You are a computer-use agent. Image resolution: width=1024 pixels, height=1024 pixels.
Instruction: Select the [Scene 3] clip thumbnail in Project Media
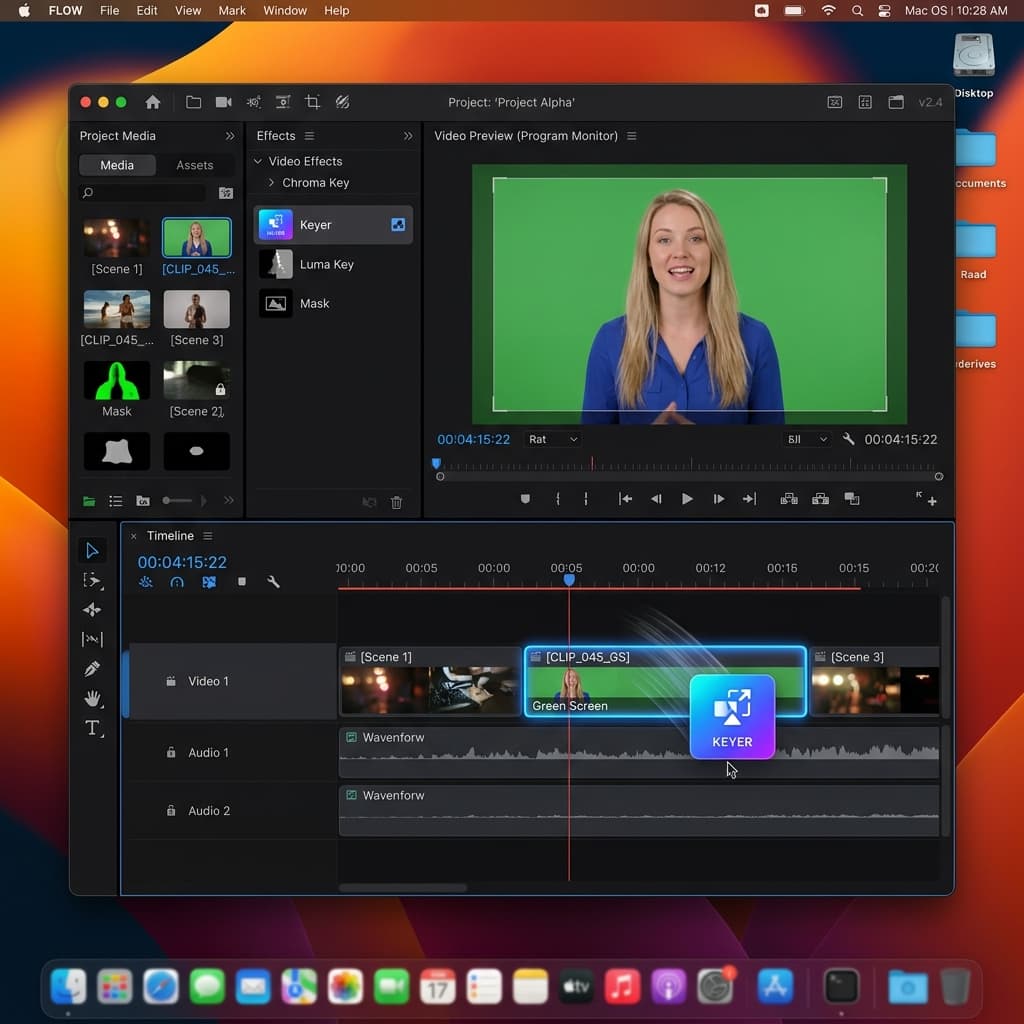(x=196, y=307)
